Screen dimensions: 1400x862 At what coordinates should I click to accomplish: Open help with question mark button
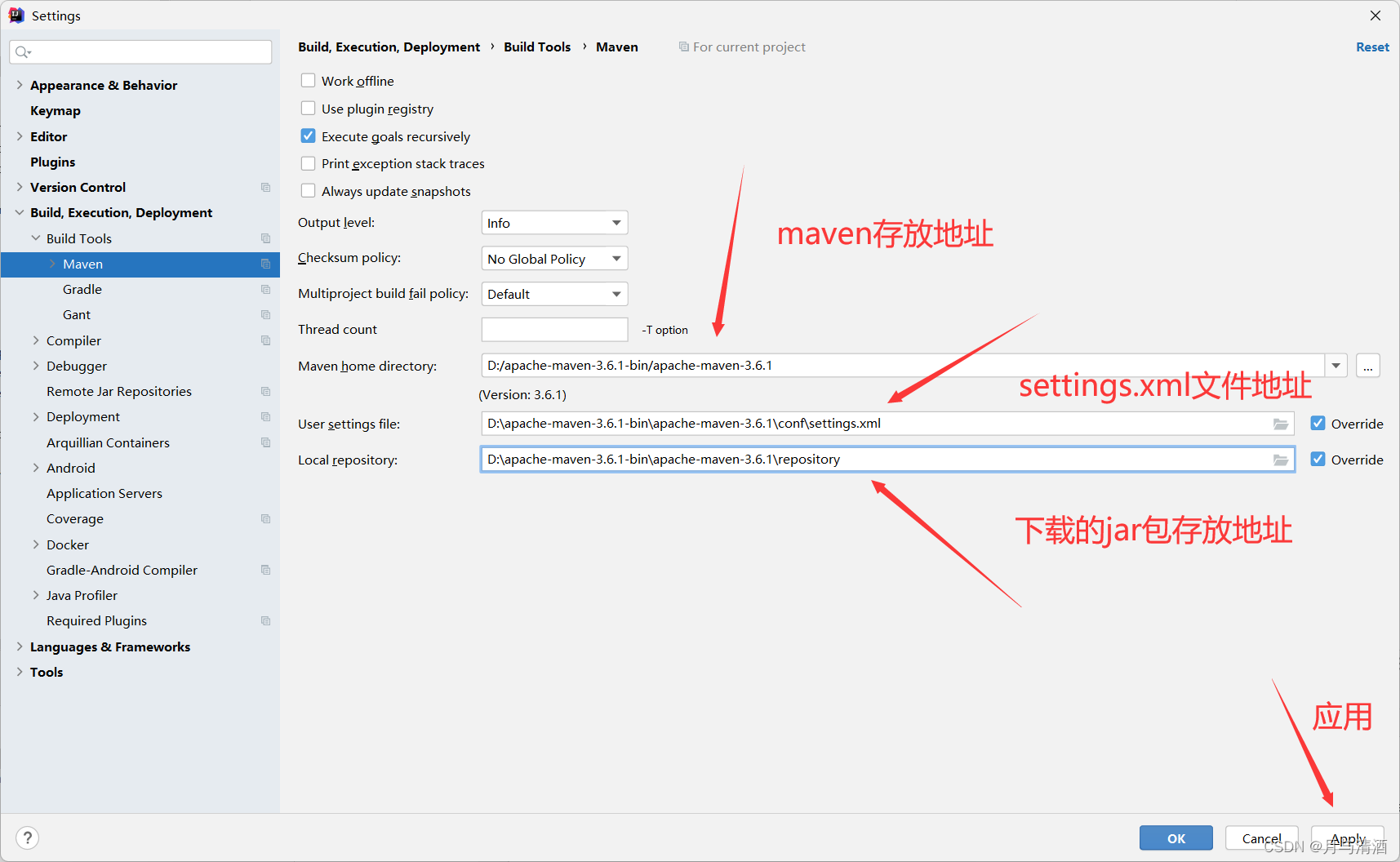click(27, 838)
